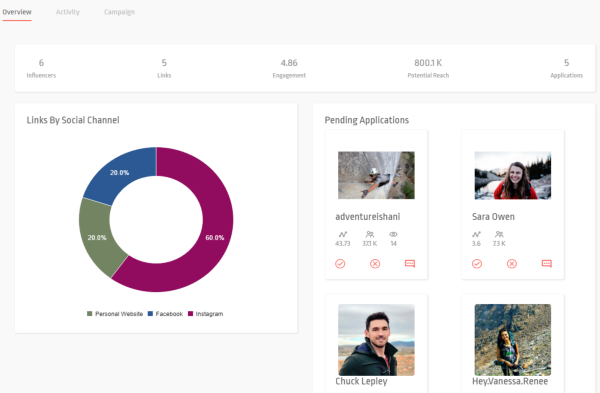The image size is (600, 393).
Task: Select the Overview tab
Action: click(x=17, y=12)
